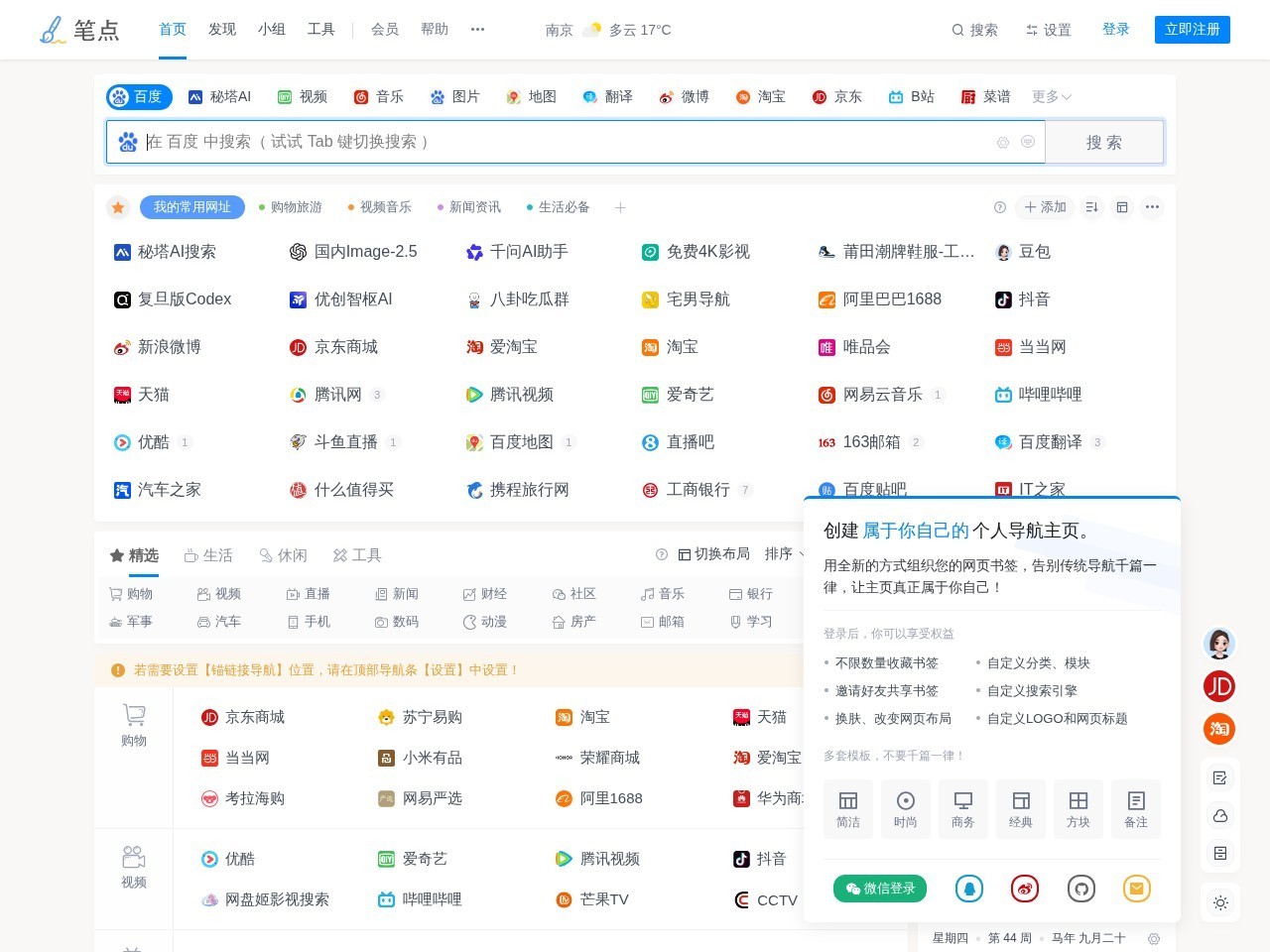Image resolution: width=1270 pixels, height=952 pixels.
Task: Select the 新闻资讯 bookmark tab
Action: point(468,207)
